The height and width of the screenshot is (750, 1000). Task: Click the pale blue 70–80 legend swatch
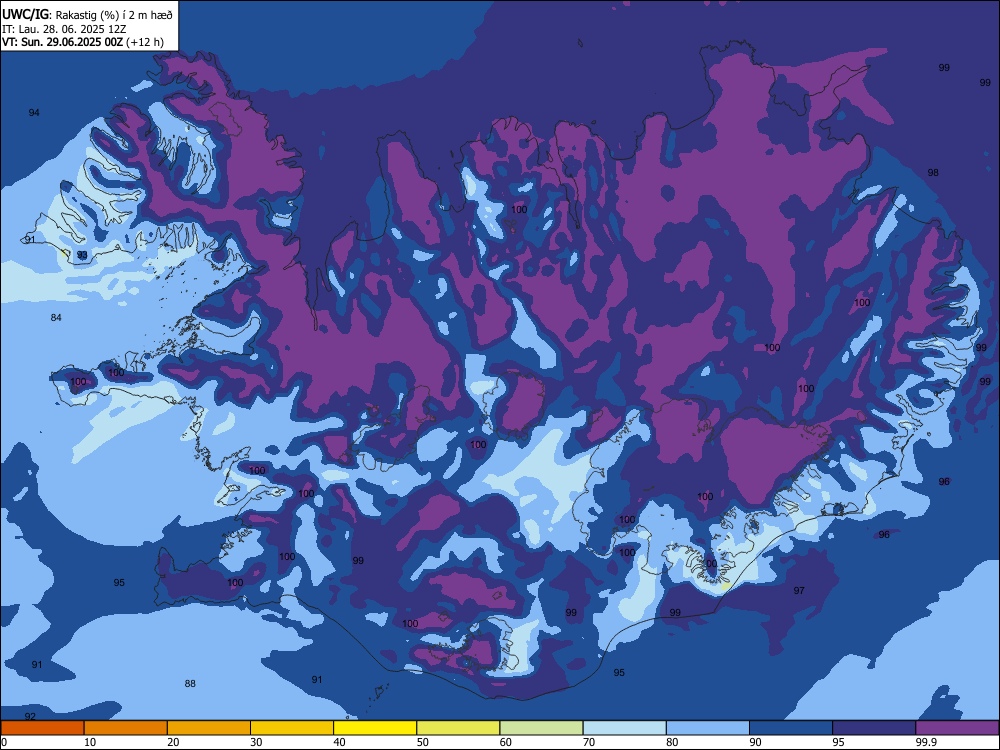click(625, 728)
